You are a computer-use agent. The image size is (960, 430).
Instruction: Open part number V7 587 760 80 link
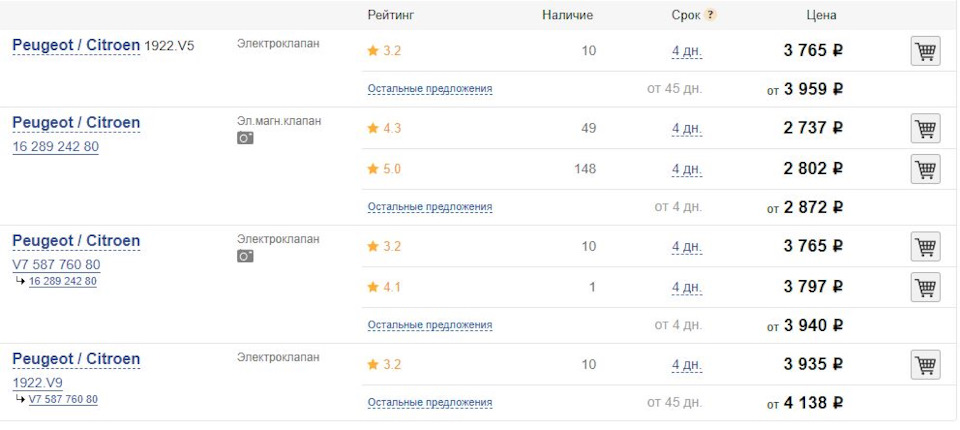pyautogui.click(x=56, y=265)
